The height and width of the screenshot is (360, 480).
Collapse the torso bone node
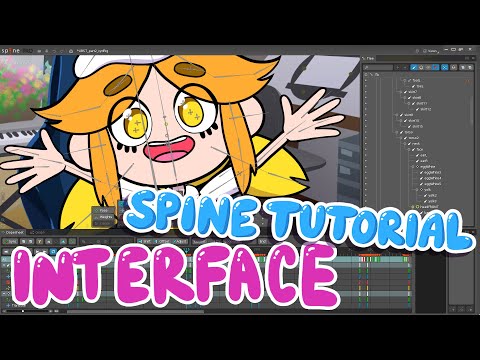coord(397,132)
